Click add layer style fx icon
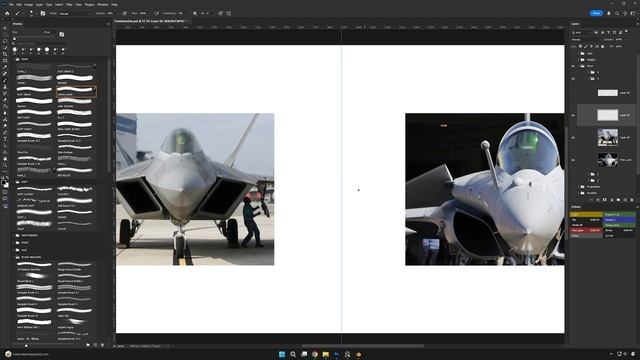Viewport: 640px width, 360px height. 598,200
